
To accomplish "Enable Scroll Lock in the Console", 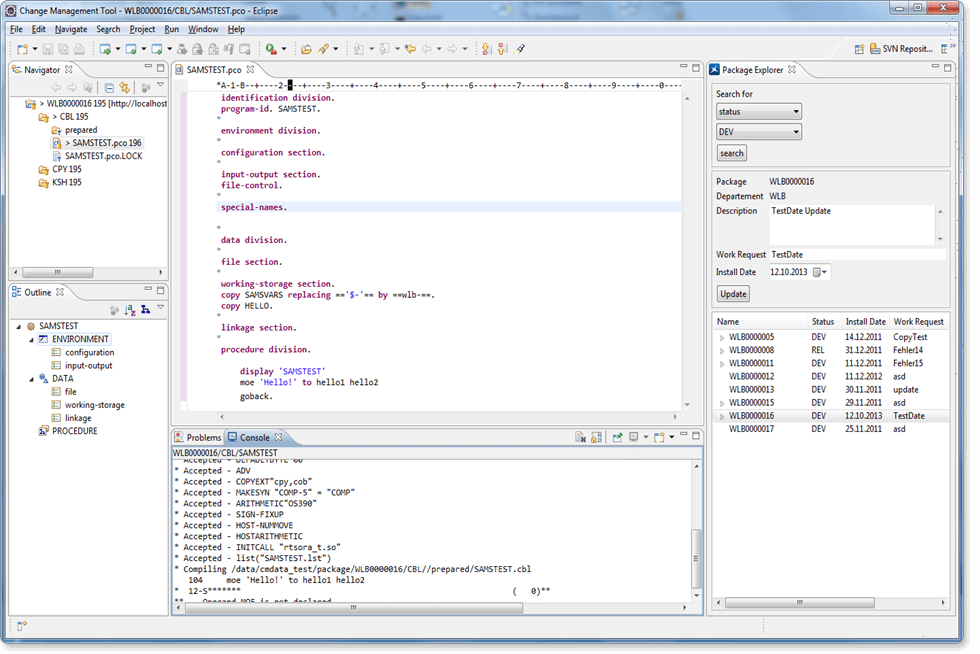I will point(595,437).
